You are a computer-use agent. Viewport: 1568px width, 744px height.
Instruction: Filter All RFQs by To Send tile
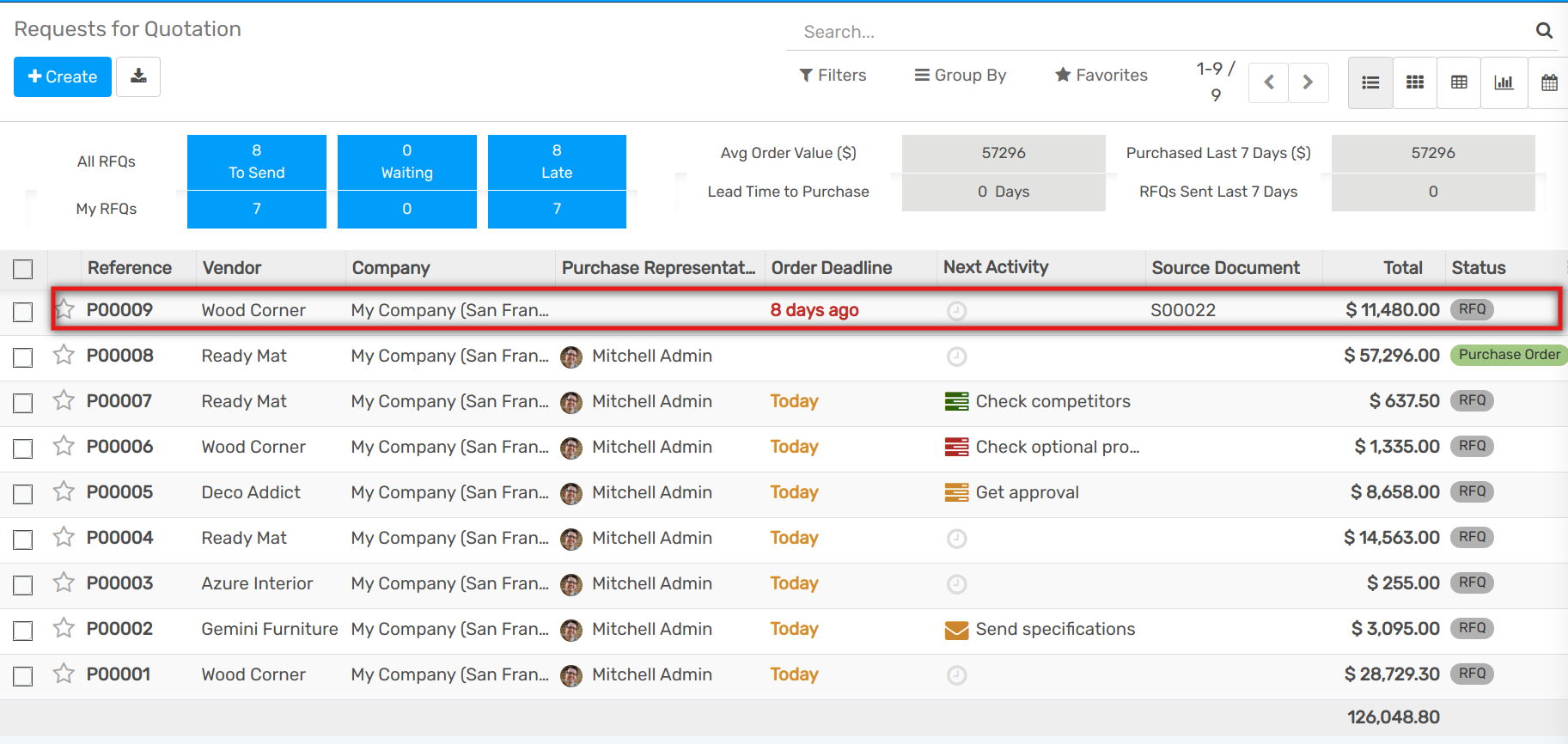pos(256,162)
